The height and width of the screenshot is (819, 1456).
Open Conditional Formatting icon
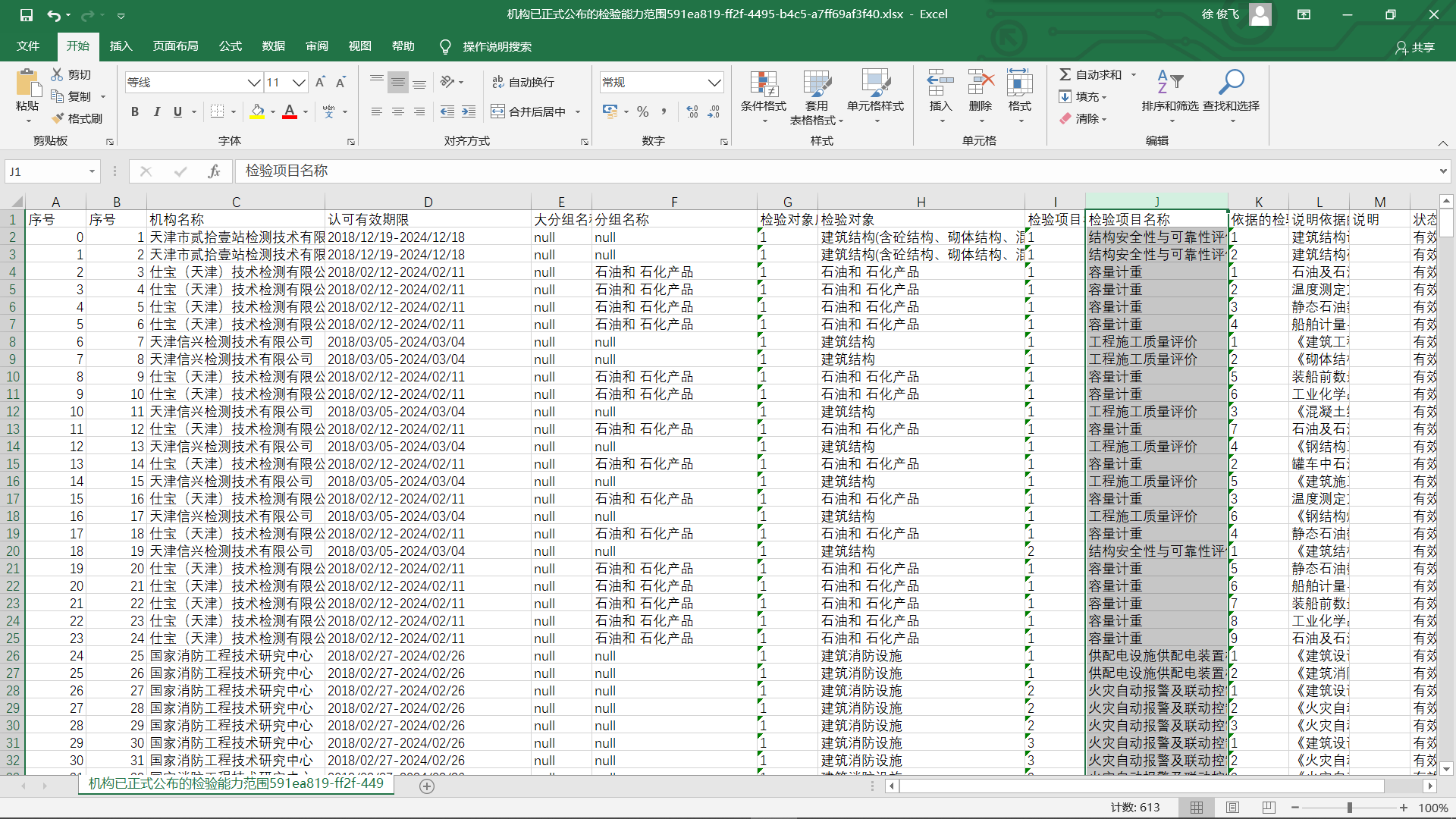pos(764,83)
